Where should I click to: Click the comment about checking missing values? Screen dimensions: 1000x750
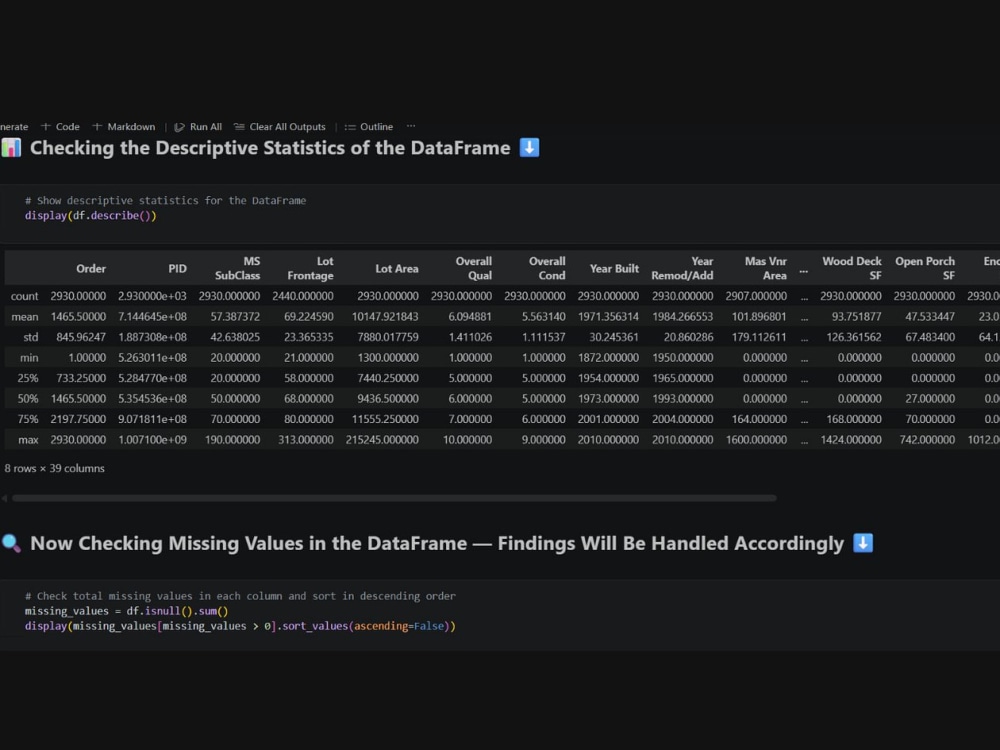(240, 596)
